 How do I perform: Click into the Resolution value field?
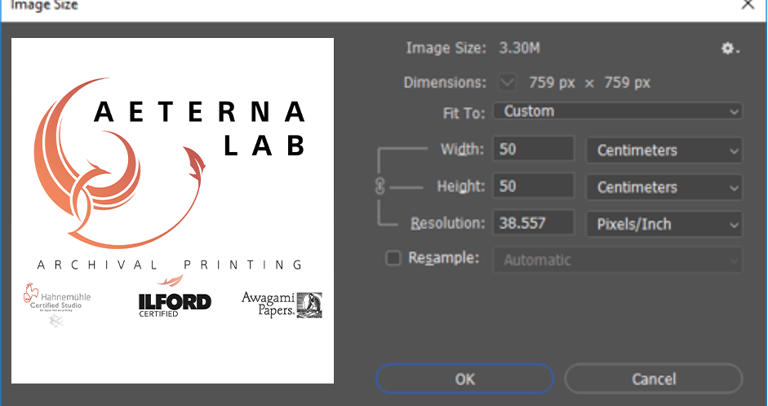tap(533, 223)
